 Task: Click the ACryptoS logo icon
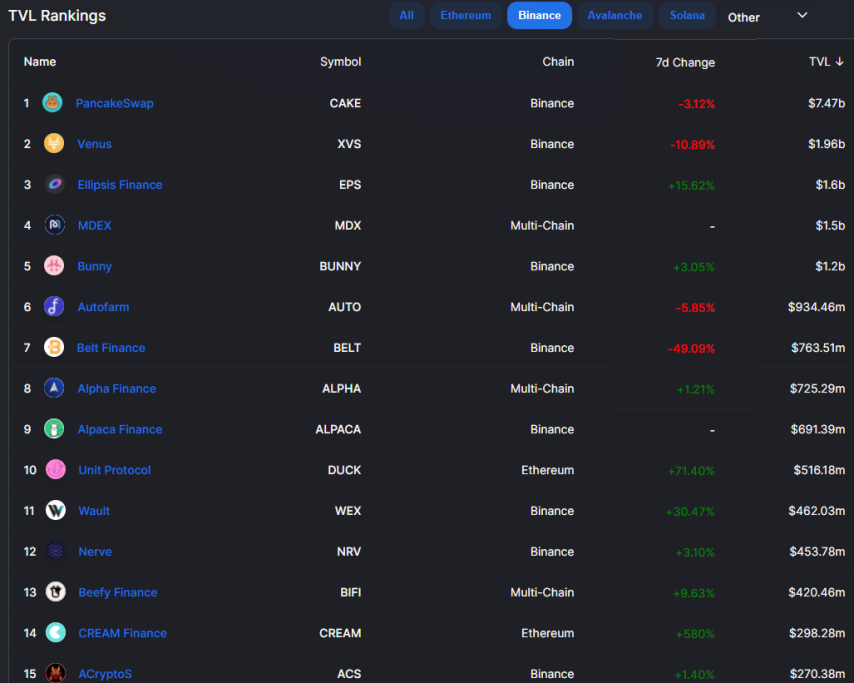point(56,673)
